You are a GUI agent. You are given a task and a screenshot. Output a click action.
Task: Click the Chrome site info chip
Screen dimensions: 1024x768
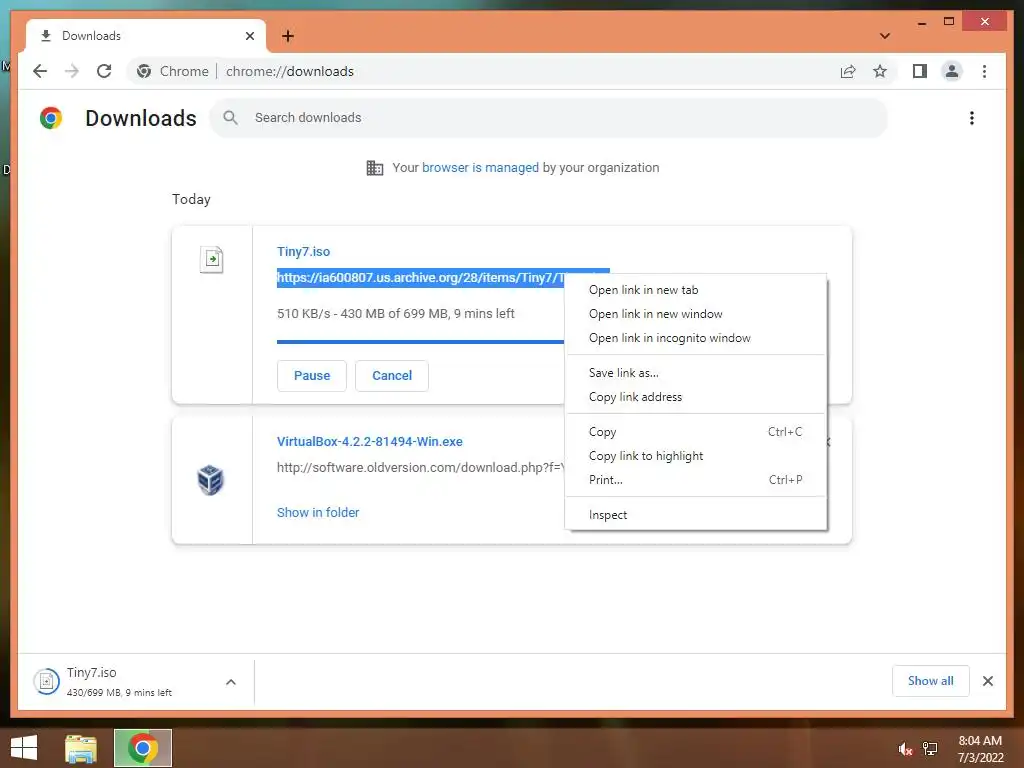(172, 71)
